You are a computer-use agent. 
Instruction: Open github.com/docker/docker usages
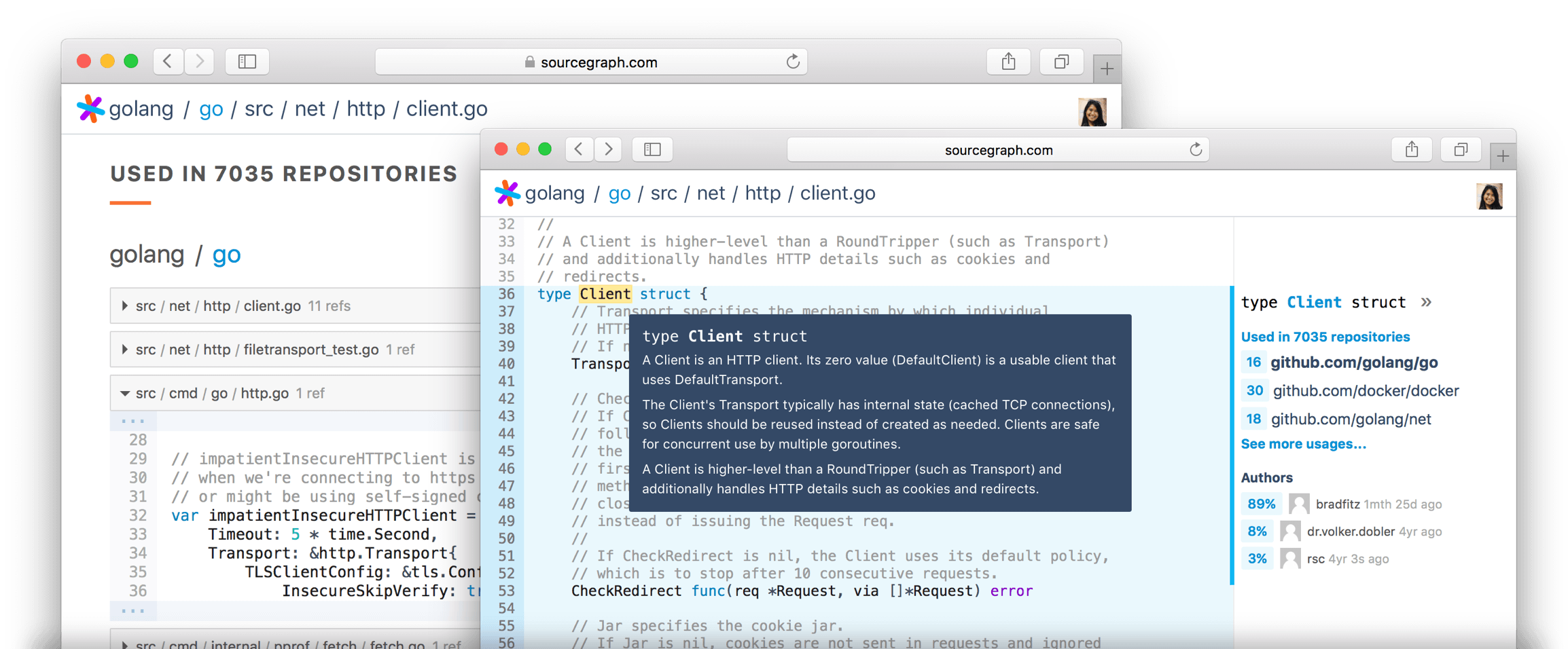click(1366, 391)
